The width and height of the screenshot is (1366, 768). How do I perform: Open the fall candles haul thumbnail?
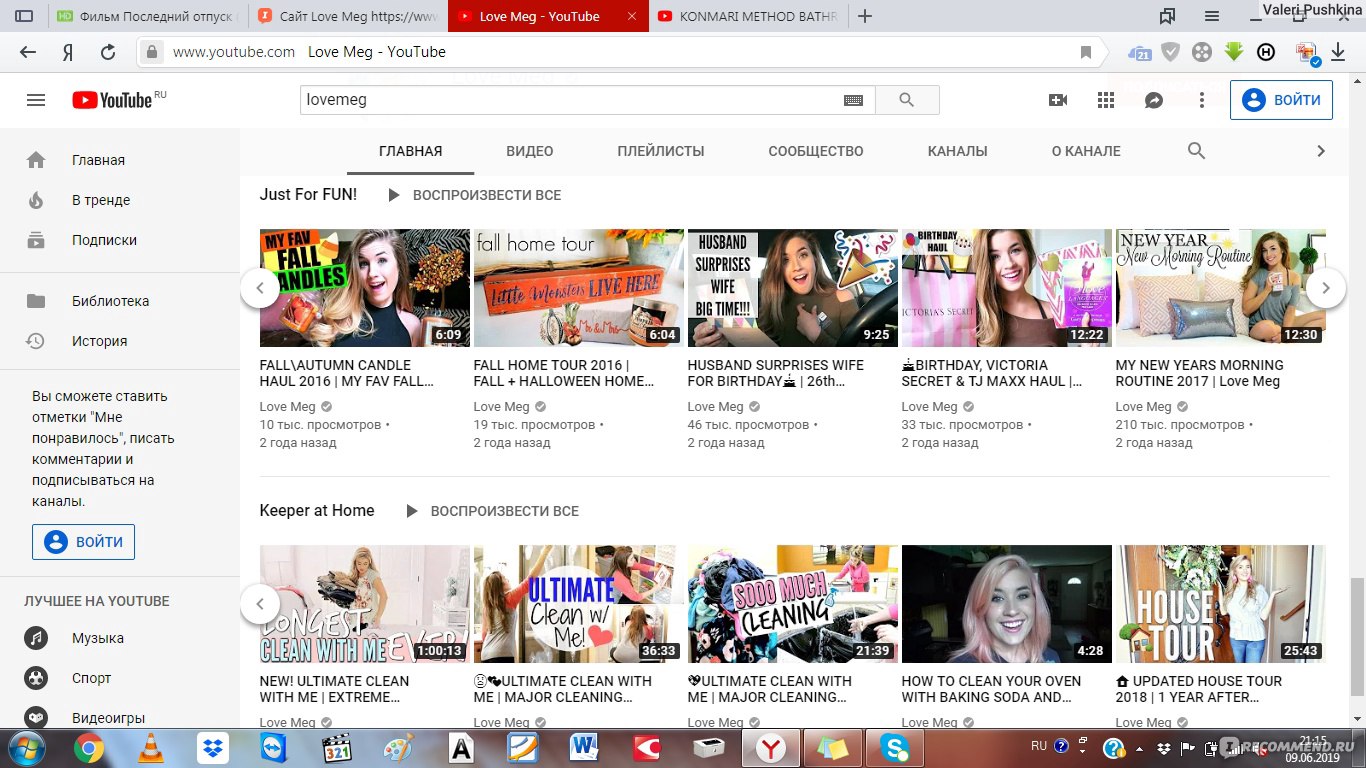point(365,288)
